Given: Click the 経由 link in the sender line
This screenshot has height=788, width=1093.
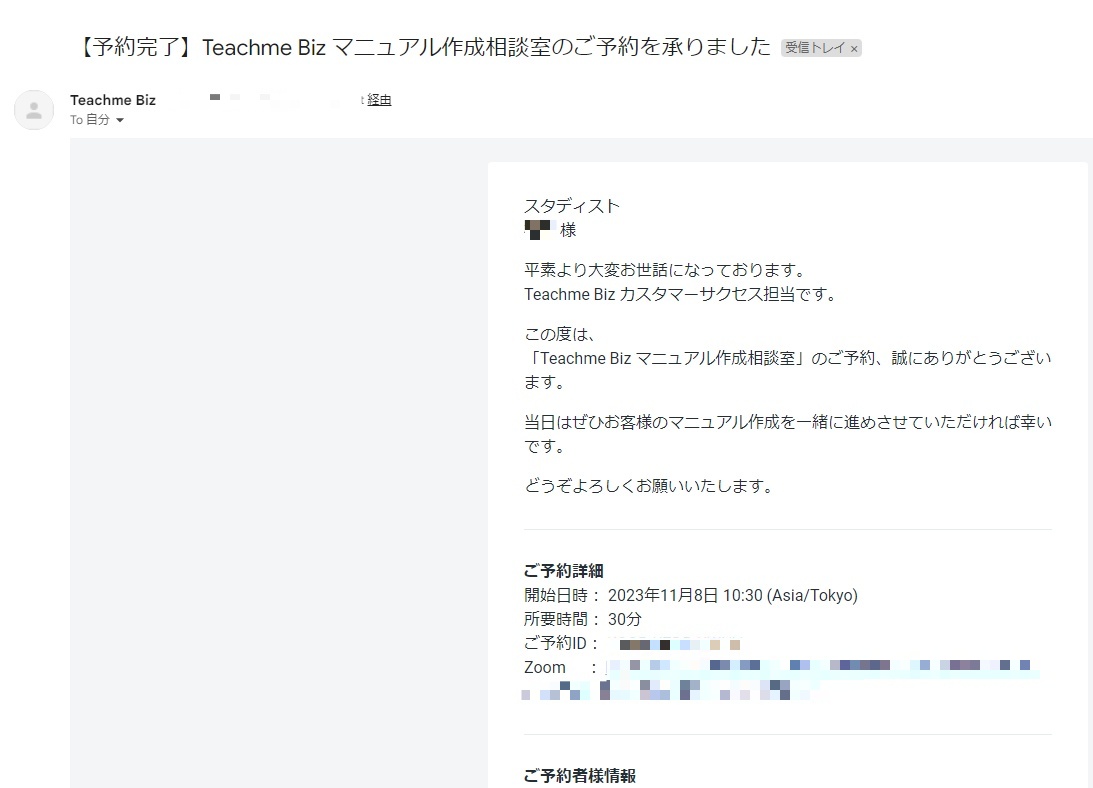Looking at the screenshot, I should [x=379, y=100].
